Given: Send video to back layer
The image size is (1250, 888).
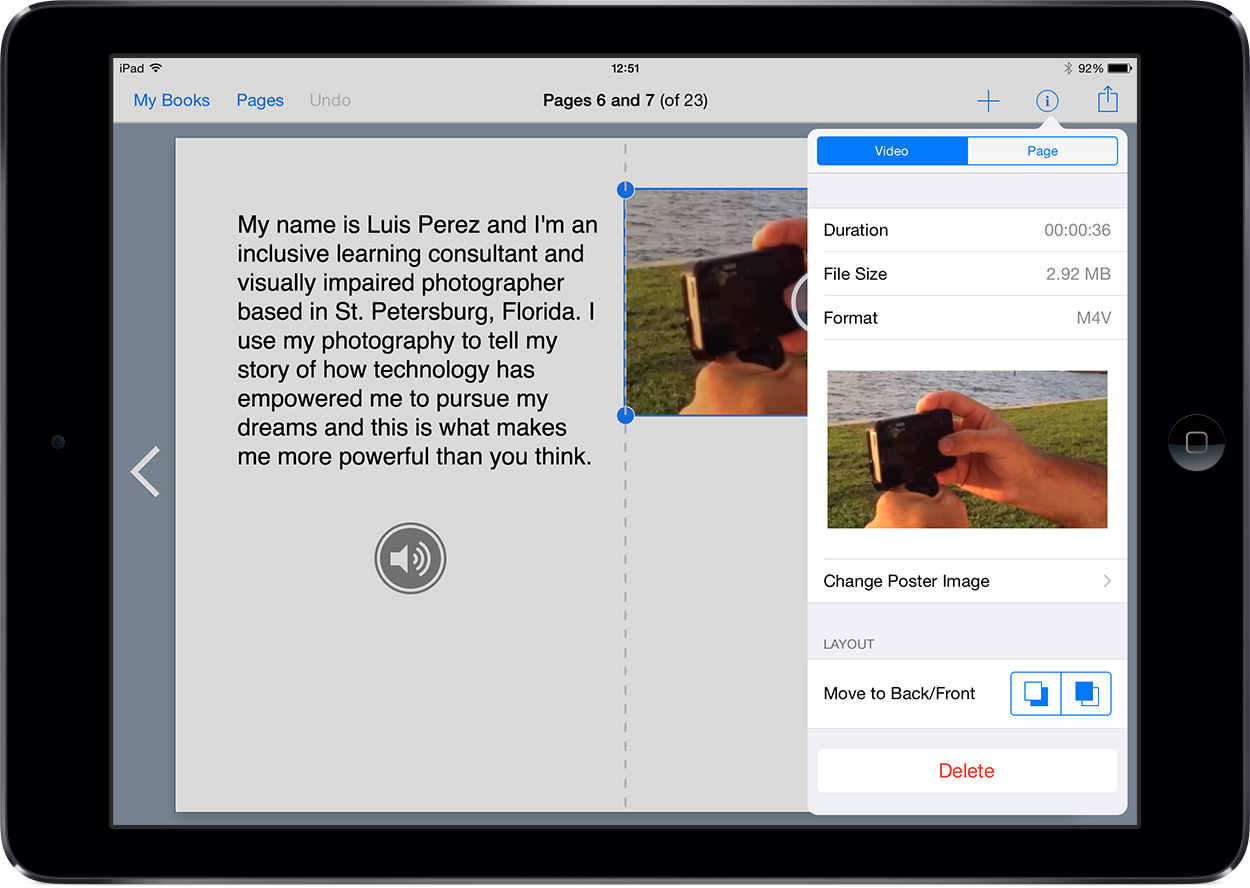Looking at the screenshot, I should click(1036, 693).
